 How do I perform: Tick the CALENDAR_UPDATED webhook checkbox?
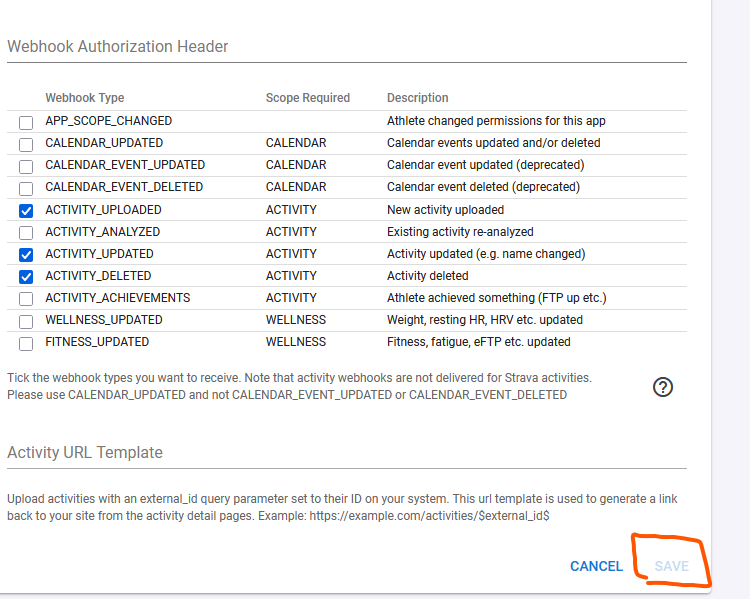(x=26, y=144)
